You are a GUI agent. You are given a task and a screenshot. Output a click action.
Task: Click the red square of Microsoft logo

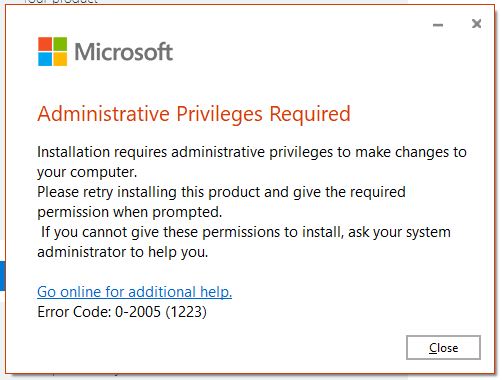[45, 44]
